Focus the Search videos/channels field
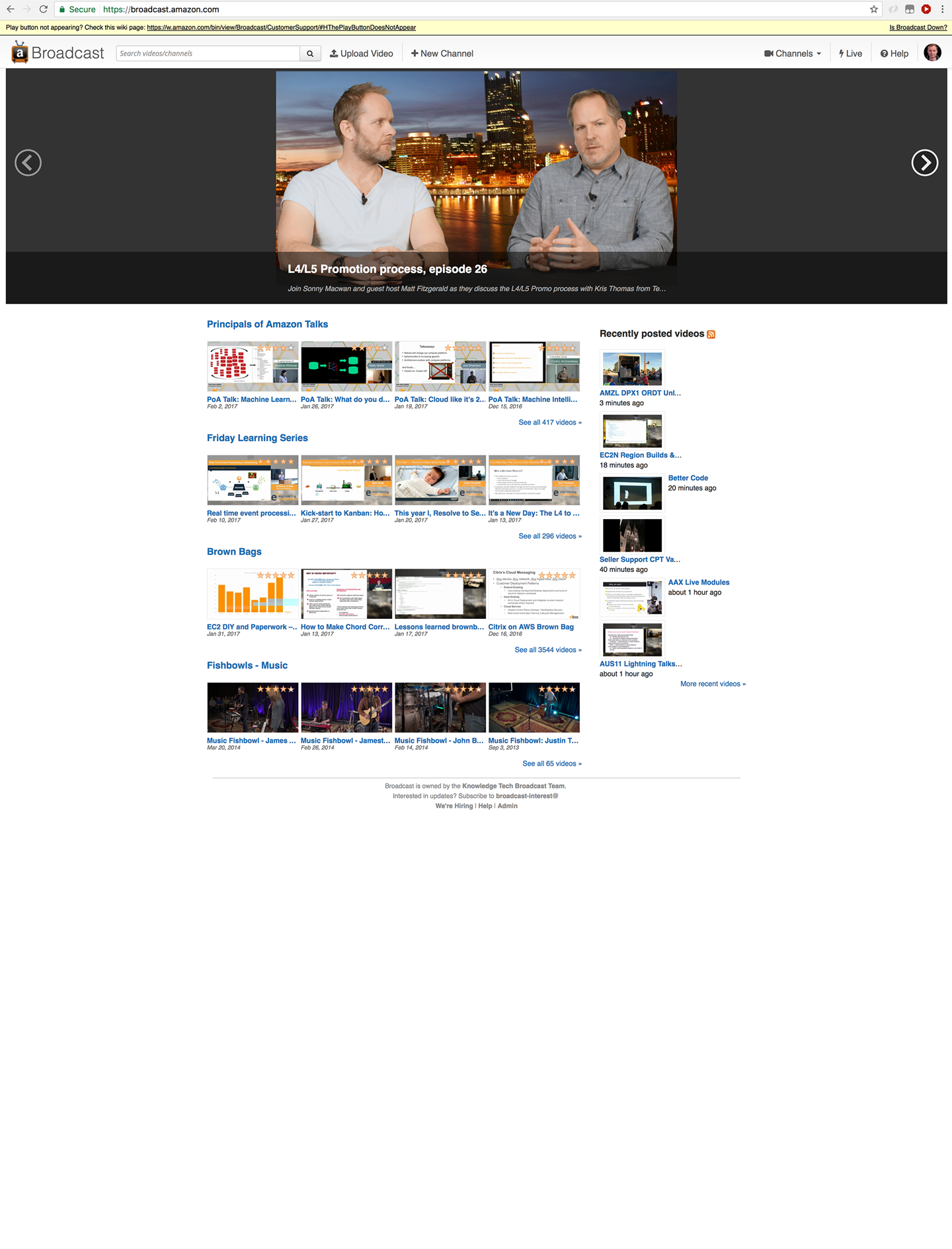This screenshot has width=952, height=1249. click(x=208, y=54)
